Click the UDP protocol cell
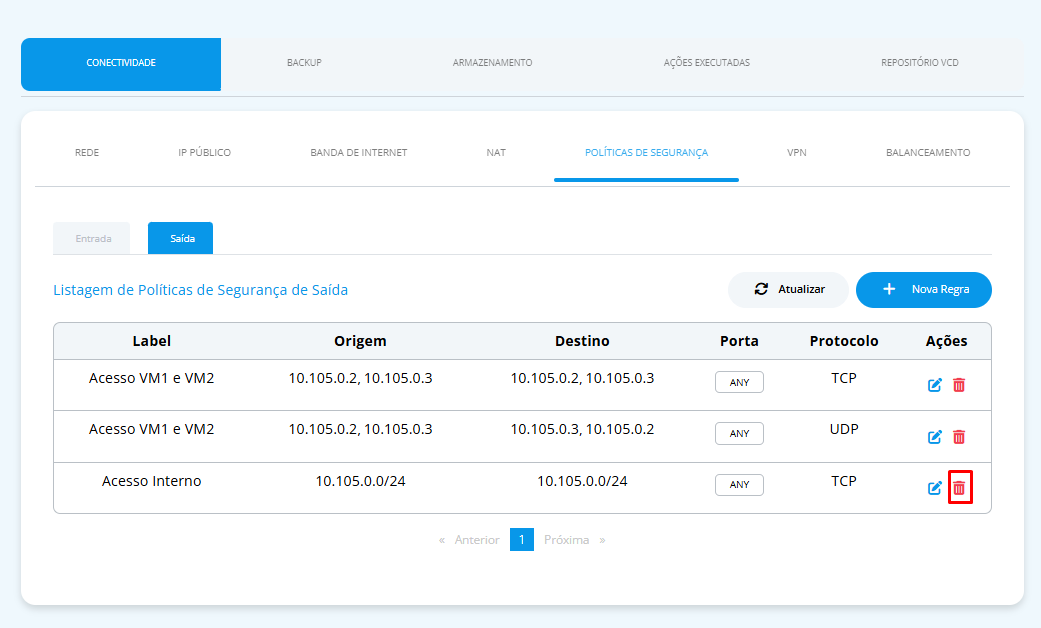Screen dimensions: 1041x628 [x=844, y=430]
